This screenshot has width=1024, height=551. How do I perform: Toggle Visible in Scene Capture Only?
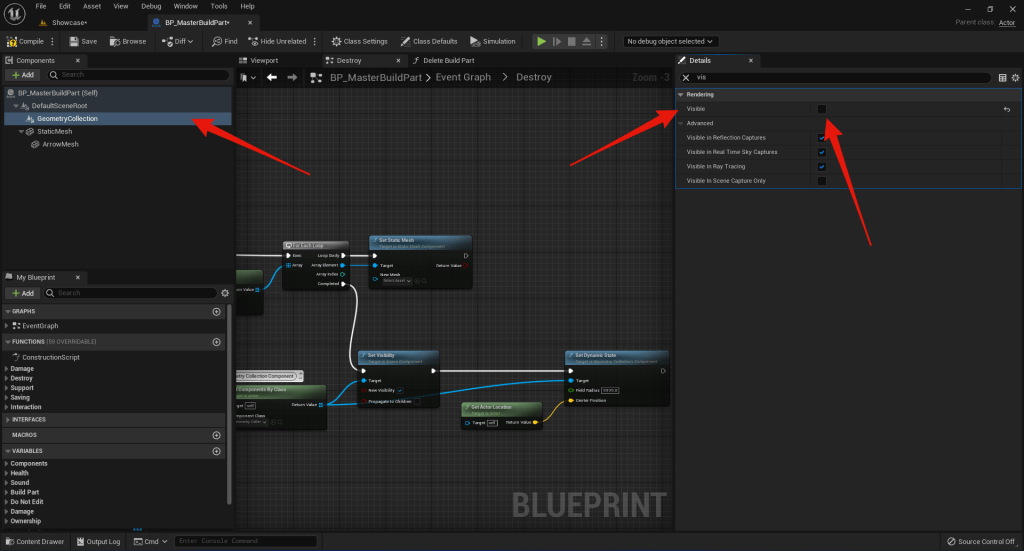click(821, 181)
